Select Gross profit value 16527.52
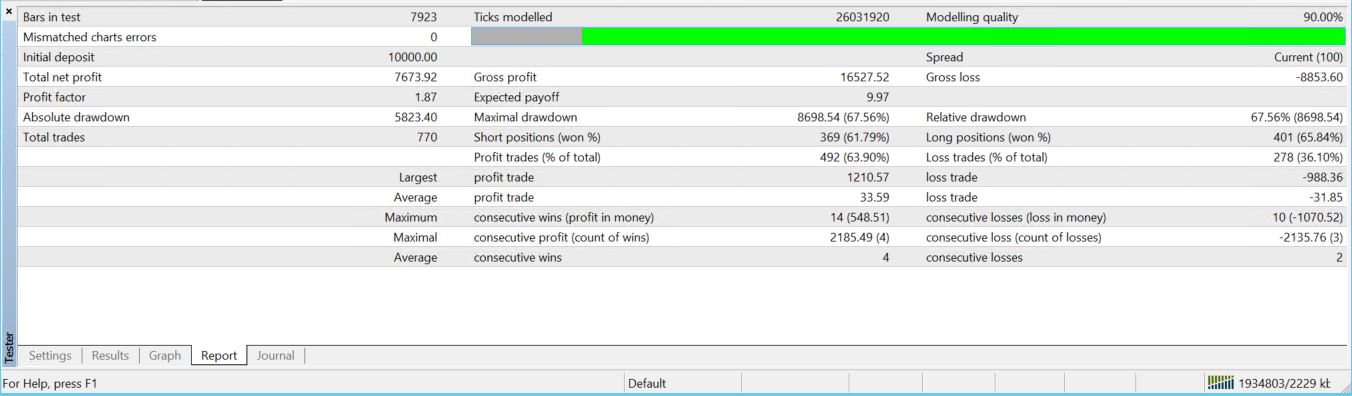The height and width of the screenshot is (396, 1352). (865, 77)
